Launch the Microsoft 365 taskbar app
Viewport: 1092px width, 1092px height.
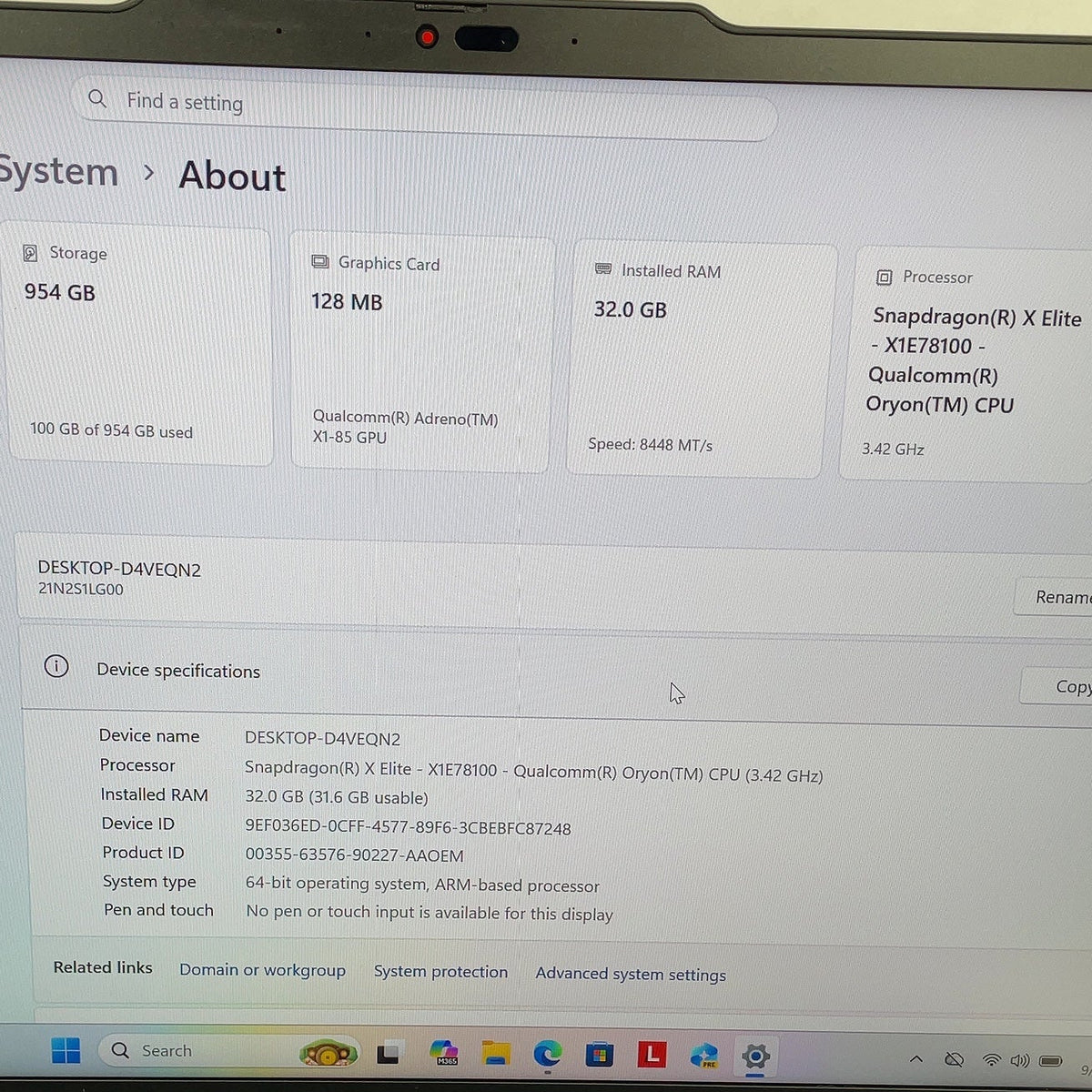coord(444,1053)
